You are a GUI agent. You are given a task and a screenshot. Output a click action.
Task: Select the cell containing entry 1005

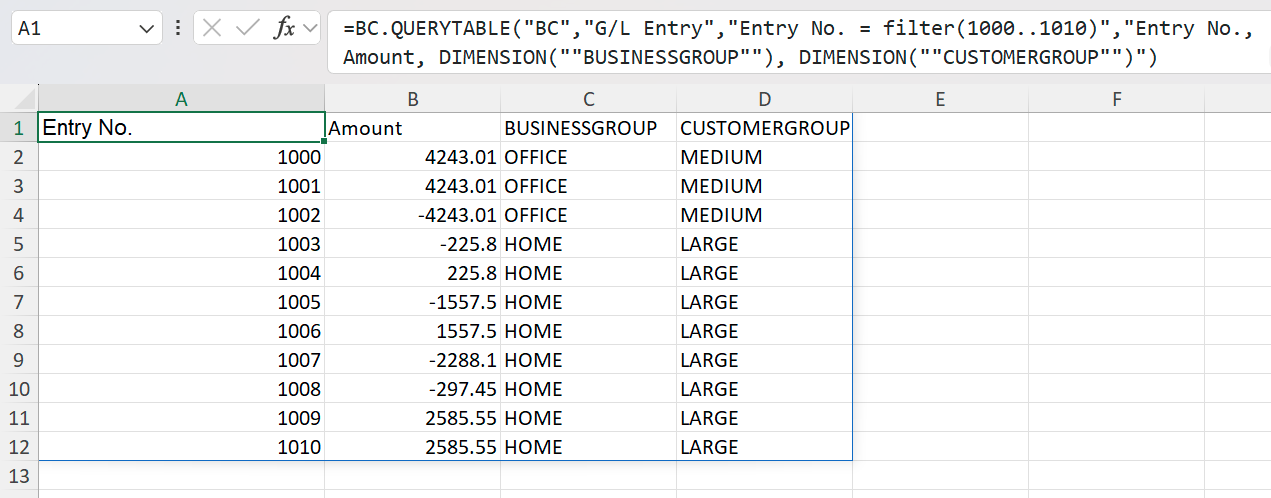181,302
